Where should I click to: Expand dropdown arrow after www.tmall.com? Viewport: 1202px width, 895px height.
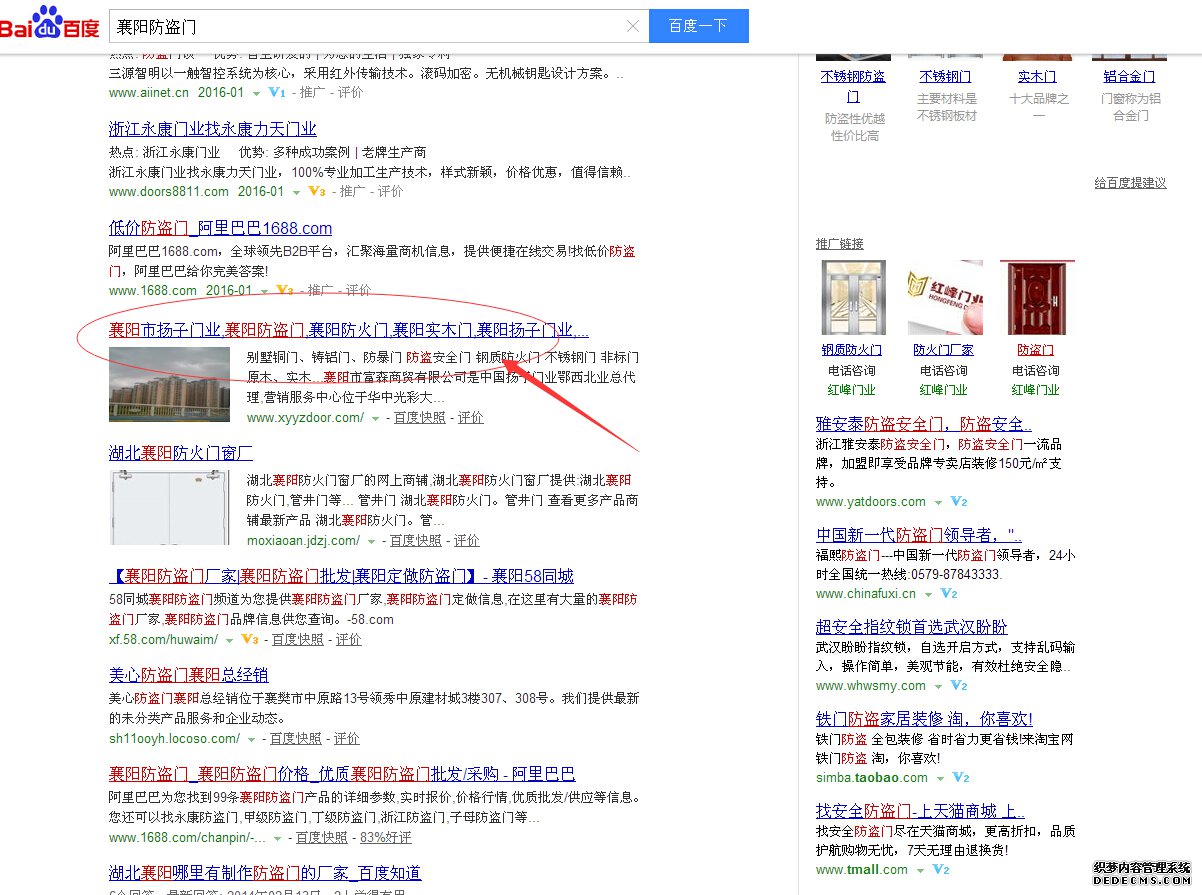point(920,870)
